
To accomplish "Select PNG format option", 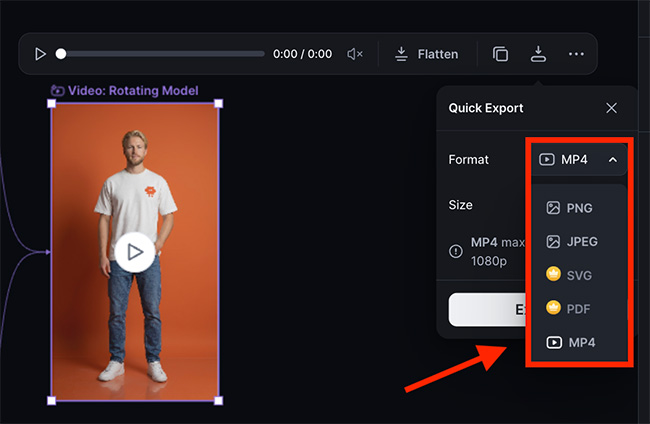I will click(x=579, y=208).
